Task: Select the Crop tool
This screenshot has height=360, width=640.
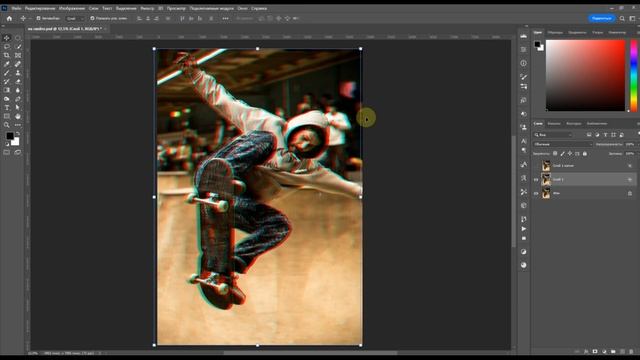Action: click(x=7, y=55)
